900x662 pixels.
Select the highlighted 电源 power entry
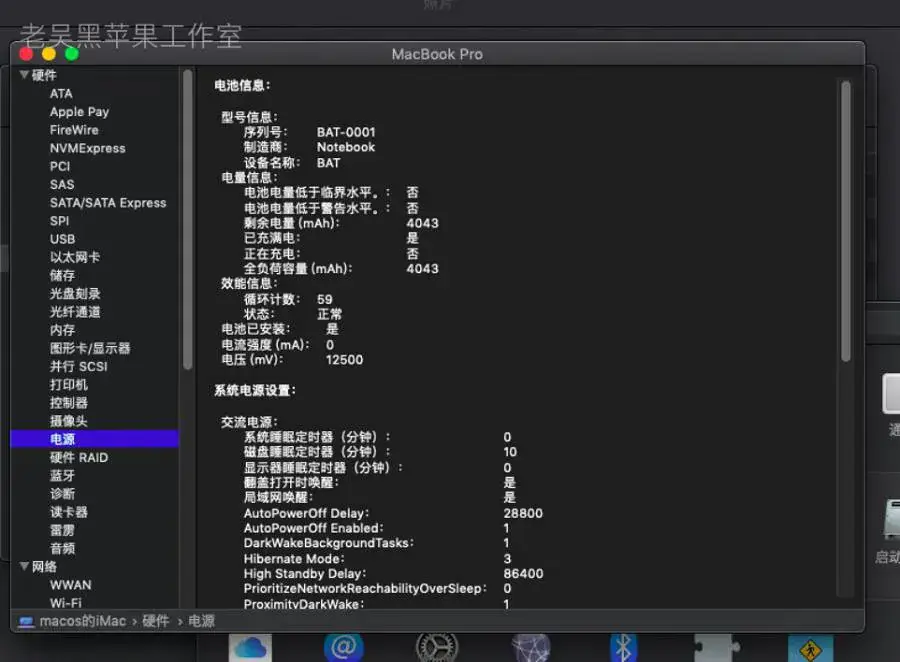click(95, 439)
